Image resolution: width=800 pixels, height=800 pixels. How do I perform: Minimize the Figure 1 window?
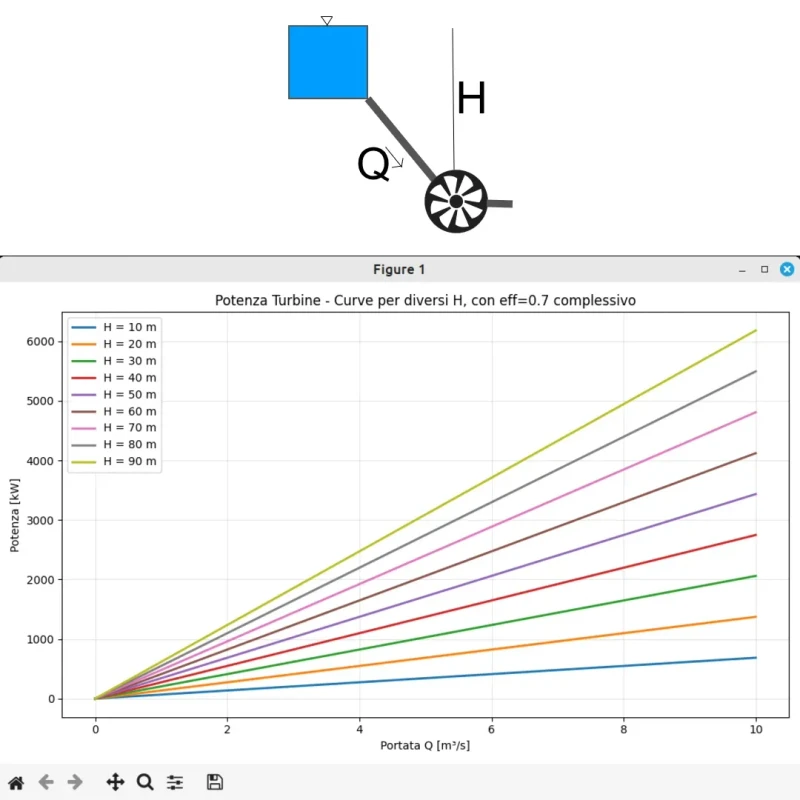[742, 270]
